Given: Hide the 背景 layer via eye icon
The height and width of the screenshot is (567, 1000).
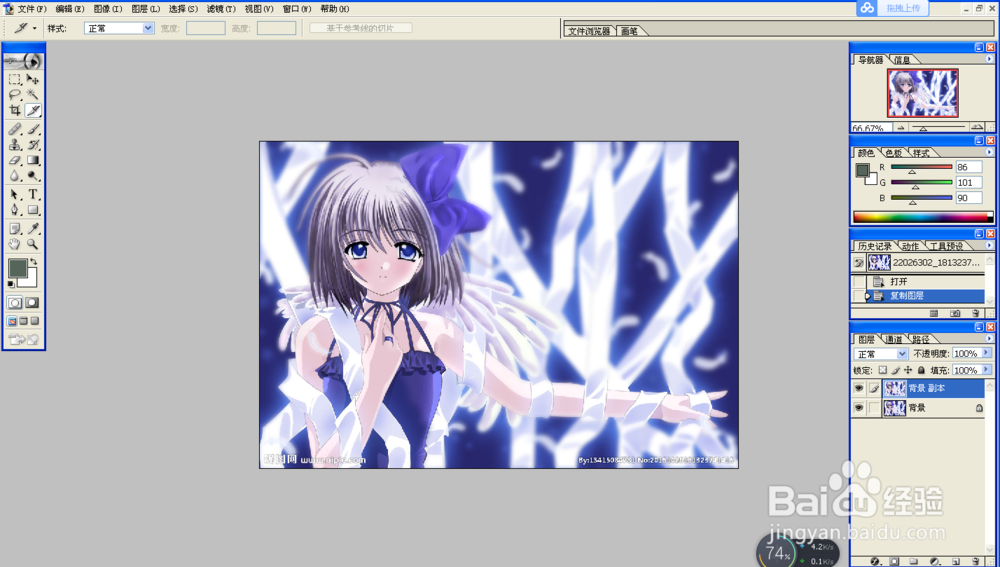Looking at the screenshot, I should [859, 408].
